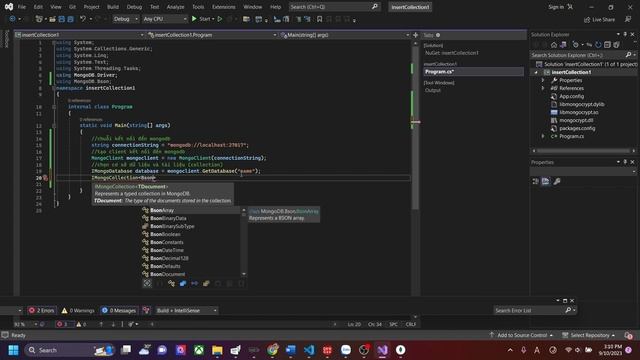The image size is (640, 360).
Task: Select BsonDecimal128 in IntelliSense list
Action: [x=191, y=258]
